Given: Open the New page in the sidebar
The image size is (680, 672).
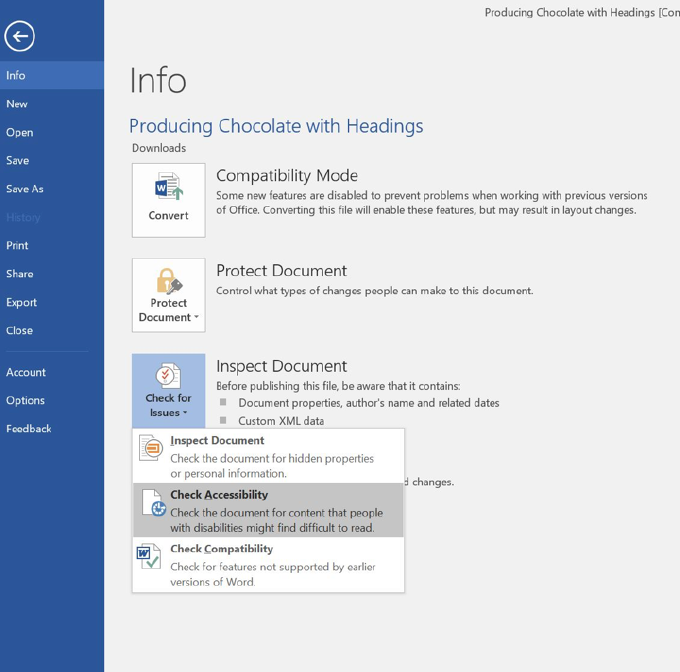Looking at the screenshot, I should (x=52, y=104).
